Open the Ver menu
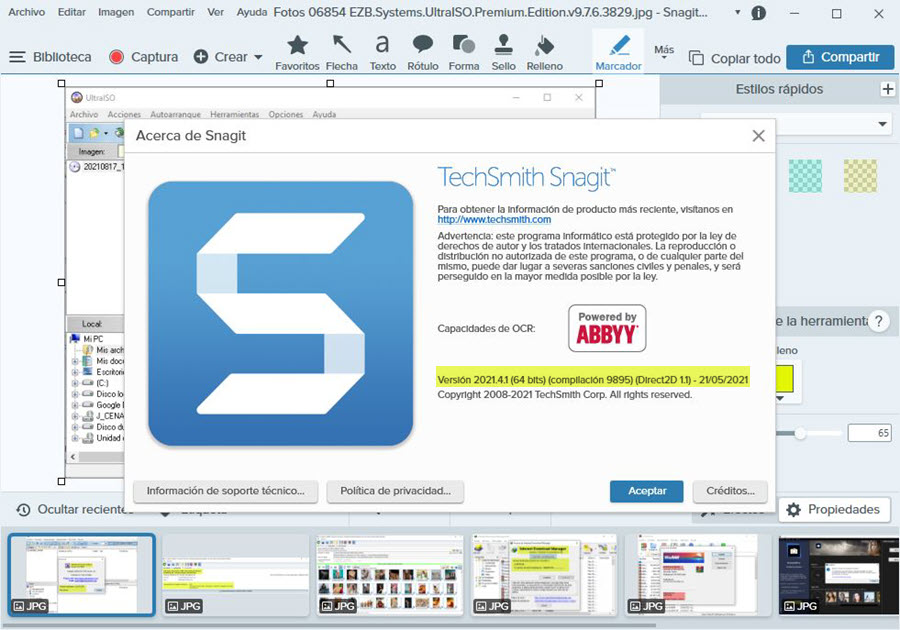This screenshot has height=630, width=900. tap(215, 12)
